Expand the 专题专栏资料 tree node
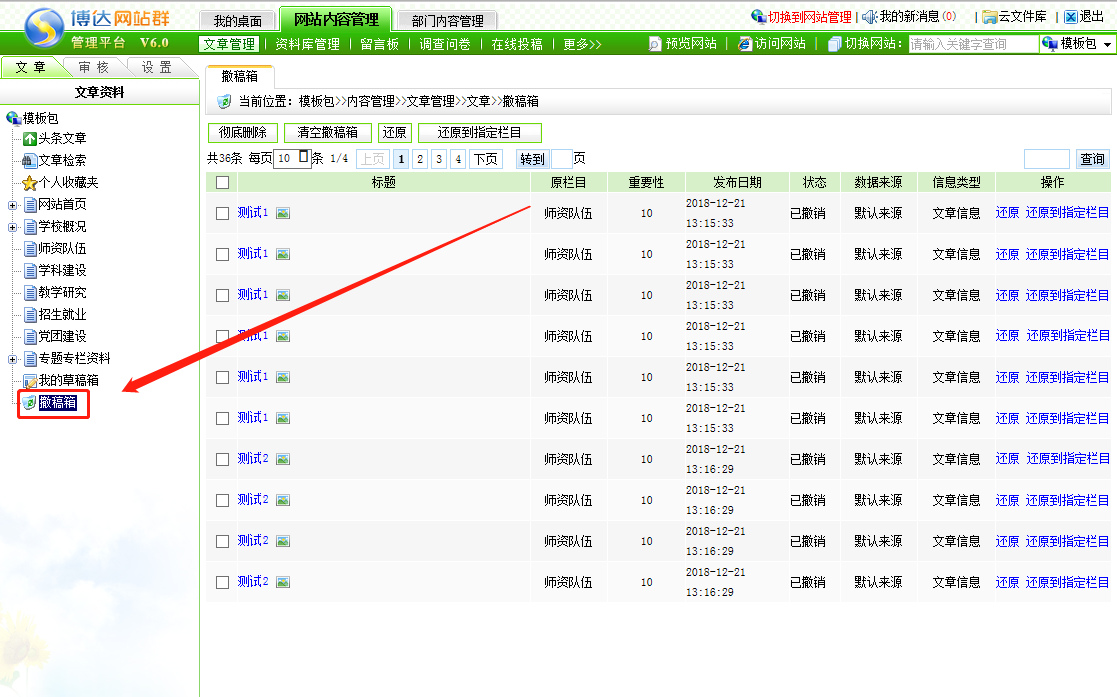The width and height of the screenshot is (1117, 697). pos(12,359)
